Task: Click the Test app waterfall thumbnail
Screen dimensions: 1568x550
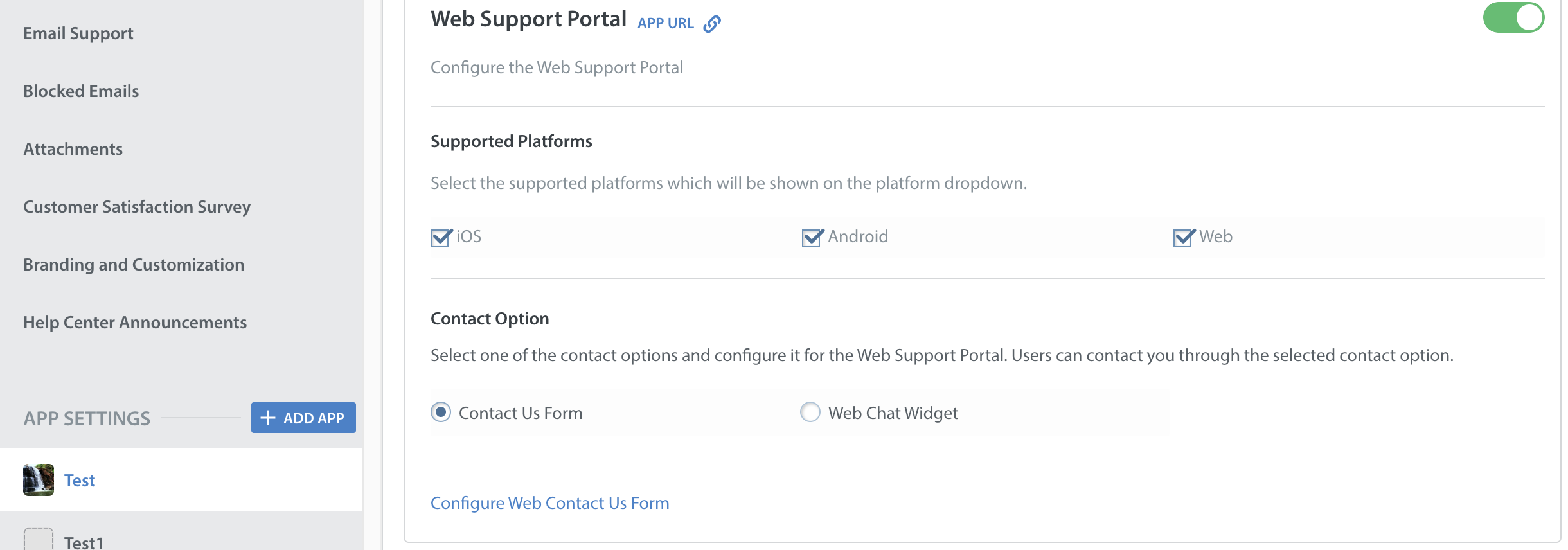Action: pos(39,480)
